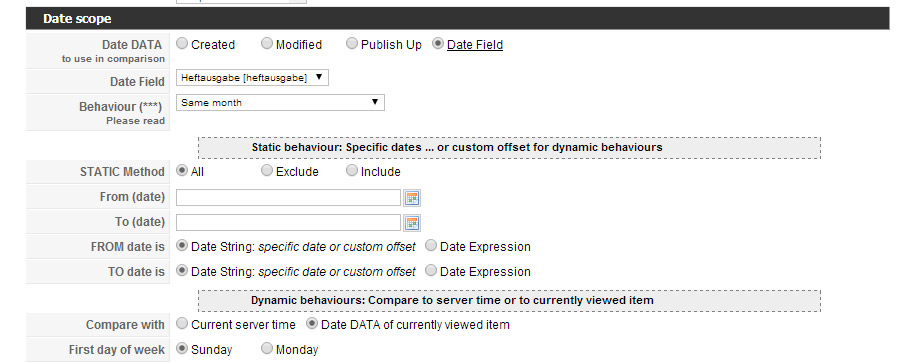Select Date DATA of currently viewed item
The height and width of the screenshot is (363, 915).
click(312, 323)
